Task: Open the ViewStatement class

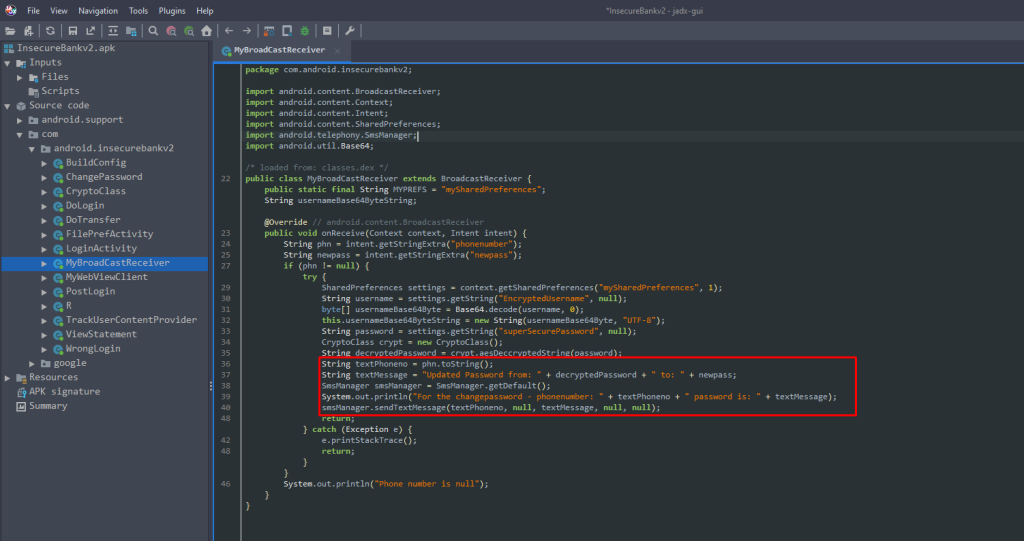Action: pos(101,334)
